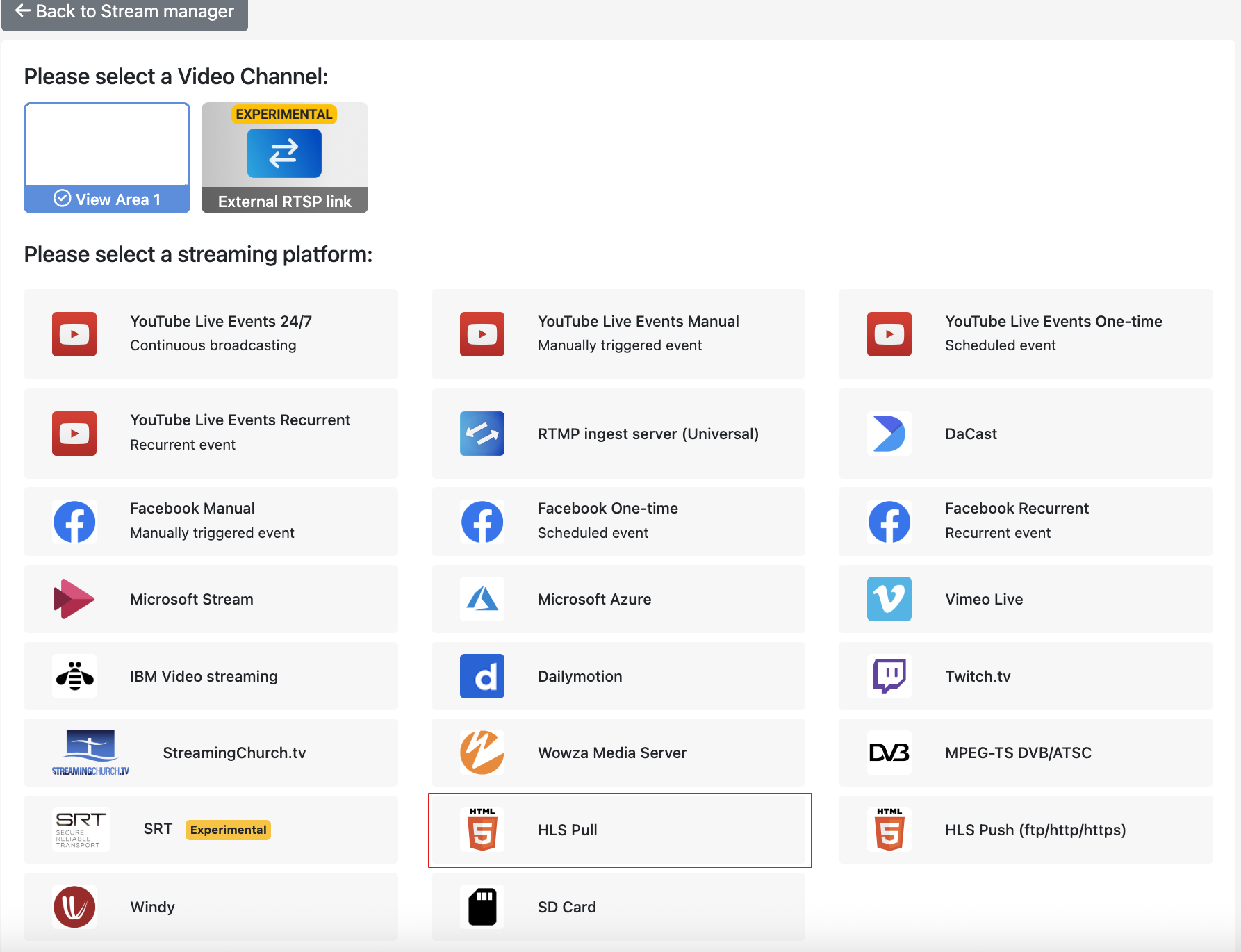Click YouTube icon for Live Events Recurrent
Image resolution: width=1241 pixels, height=952 pixels.
[74, 434]
